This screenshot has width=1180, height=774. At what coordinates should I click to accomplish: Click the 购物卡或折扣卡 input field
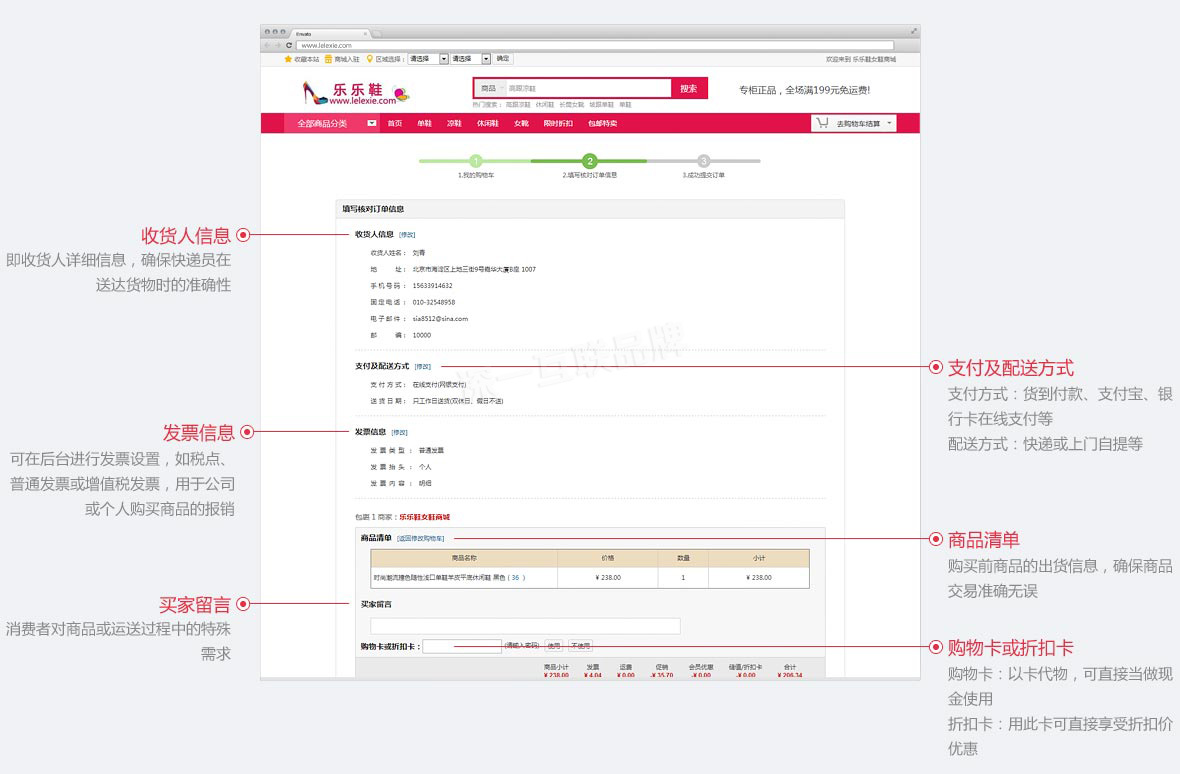(x=461, y=646)
